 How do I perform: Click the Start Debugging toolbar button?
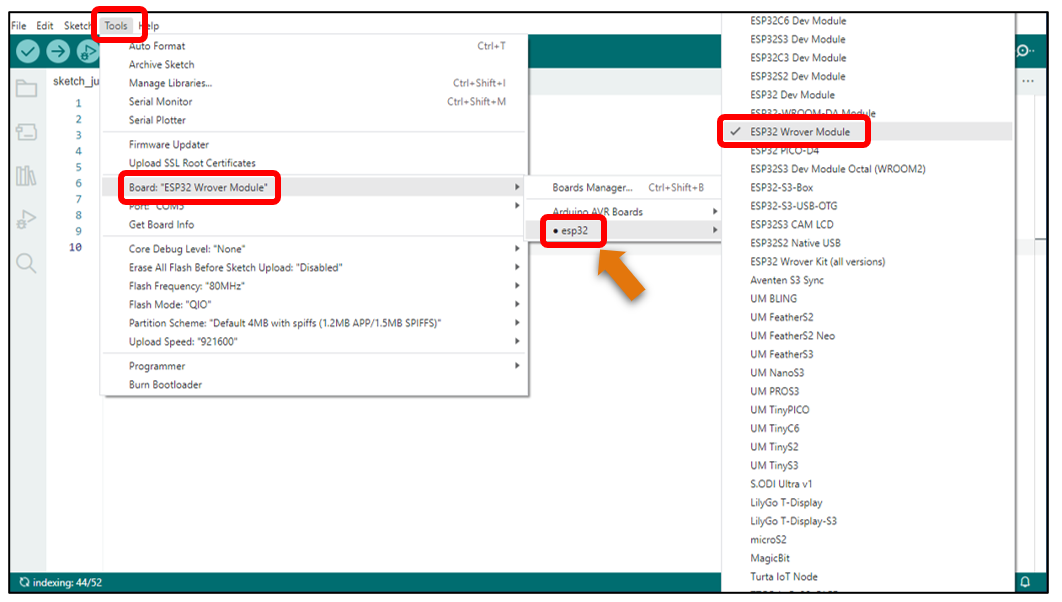pos(87,51)
